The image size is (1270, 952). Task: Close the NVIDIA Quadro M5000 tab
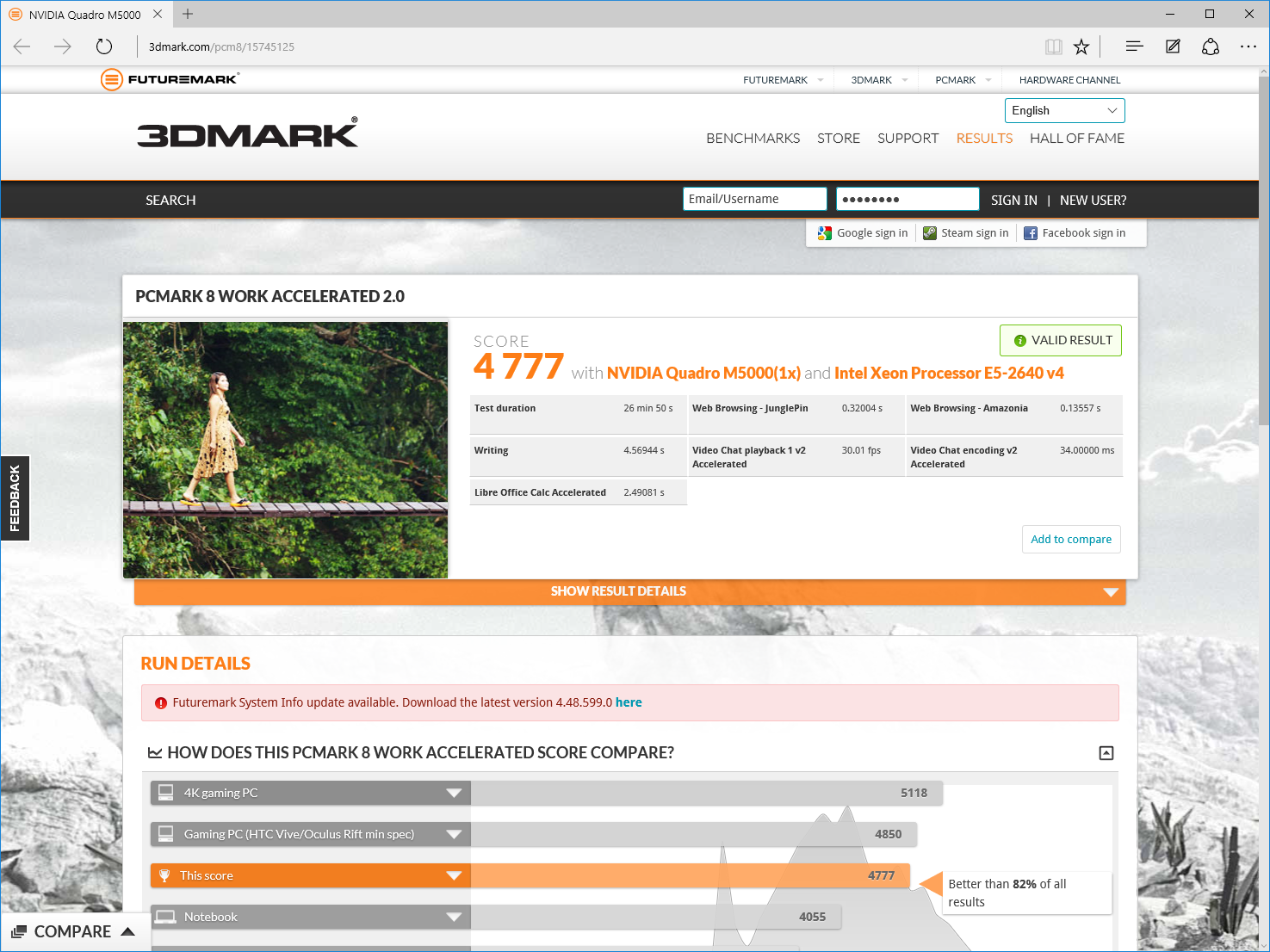pyautogui.click(x=158, y=14)
